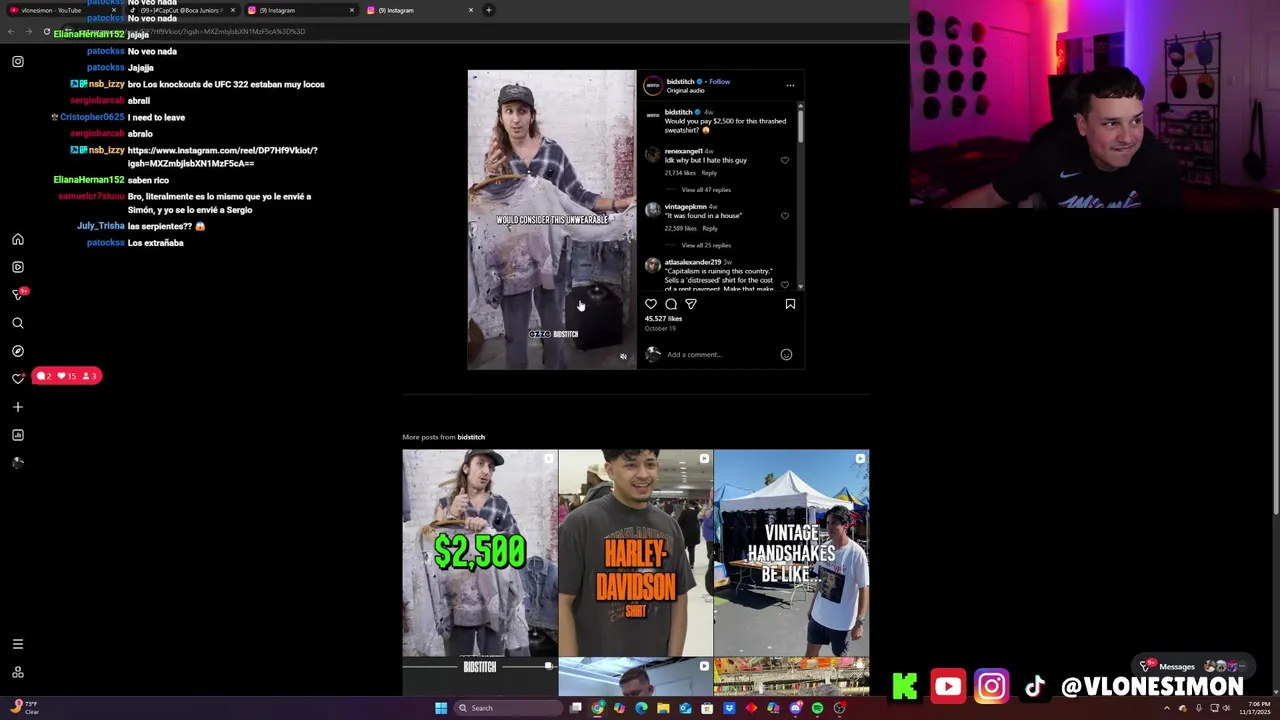1280x720 pixels.
Task: Close the 'vlonesimon - YouTube' tab
Action: (113, 10)
